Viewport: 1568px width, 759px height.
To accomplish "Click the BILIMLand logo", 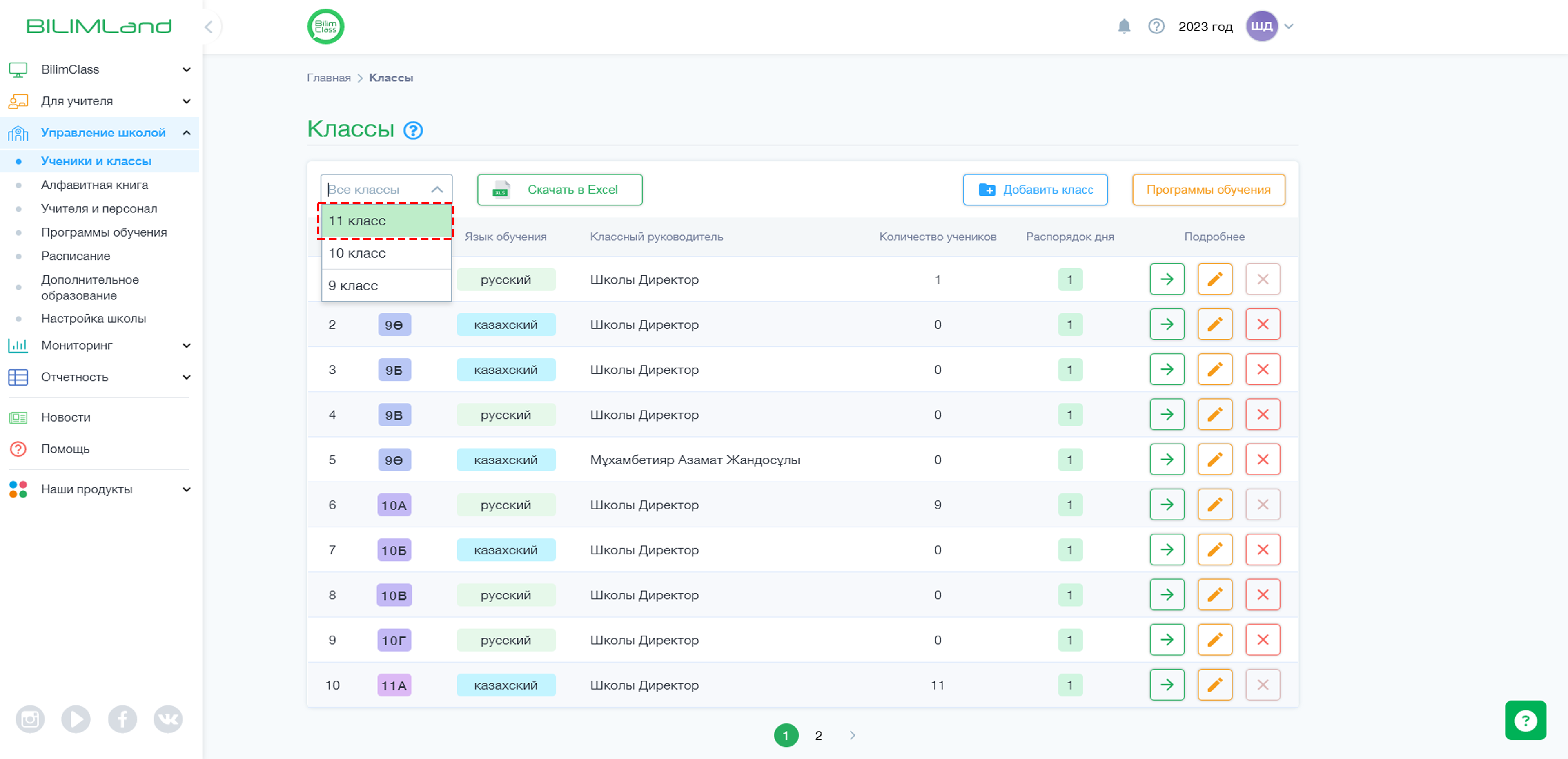I will [98, 26].
